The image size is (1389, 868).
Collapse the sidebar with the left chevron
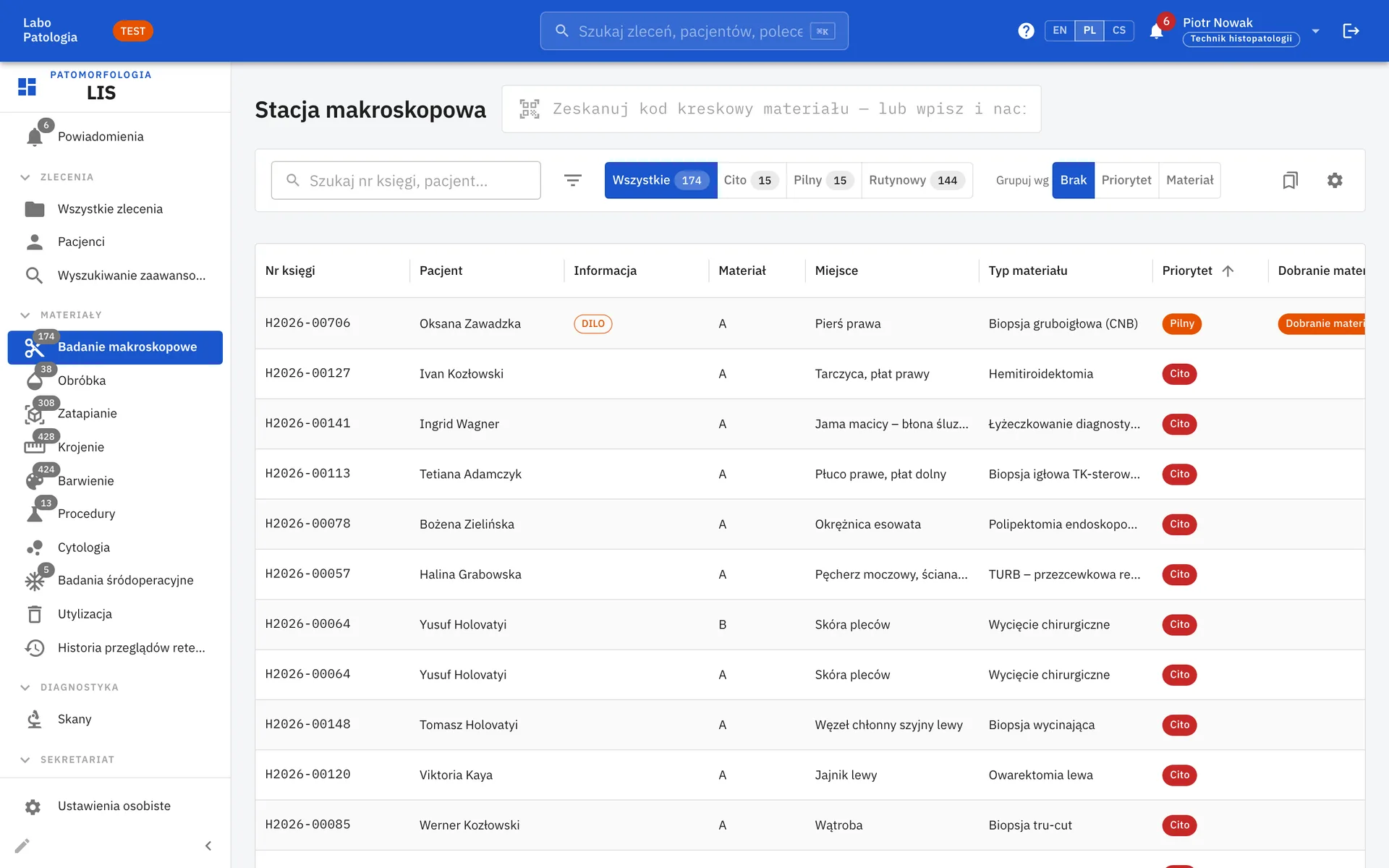point(208,846)
